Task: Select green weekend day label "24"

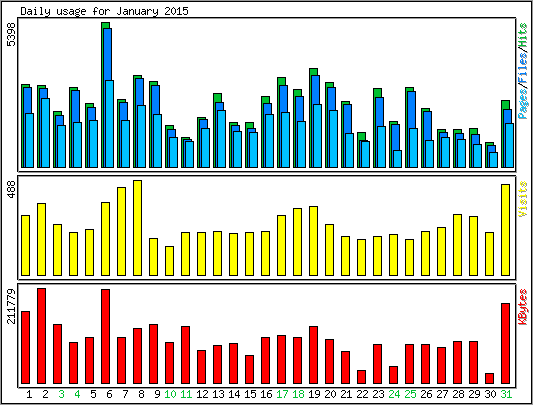Action: 394,394
